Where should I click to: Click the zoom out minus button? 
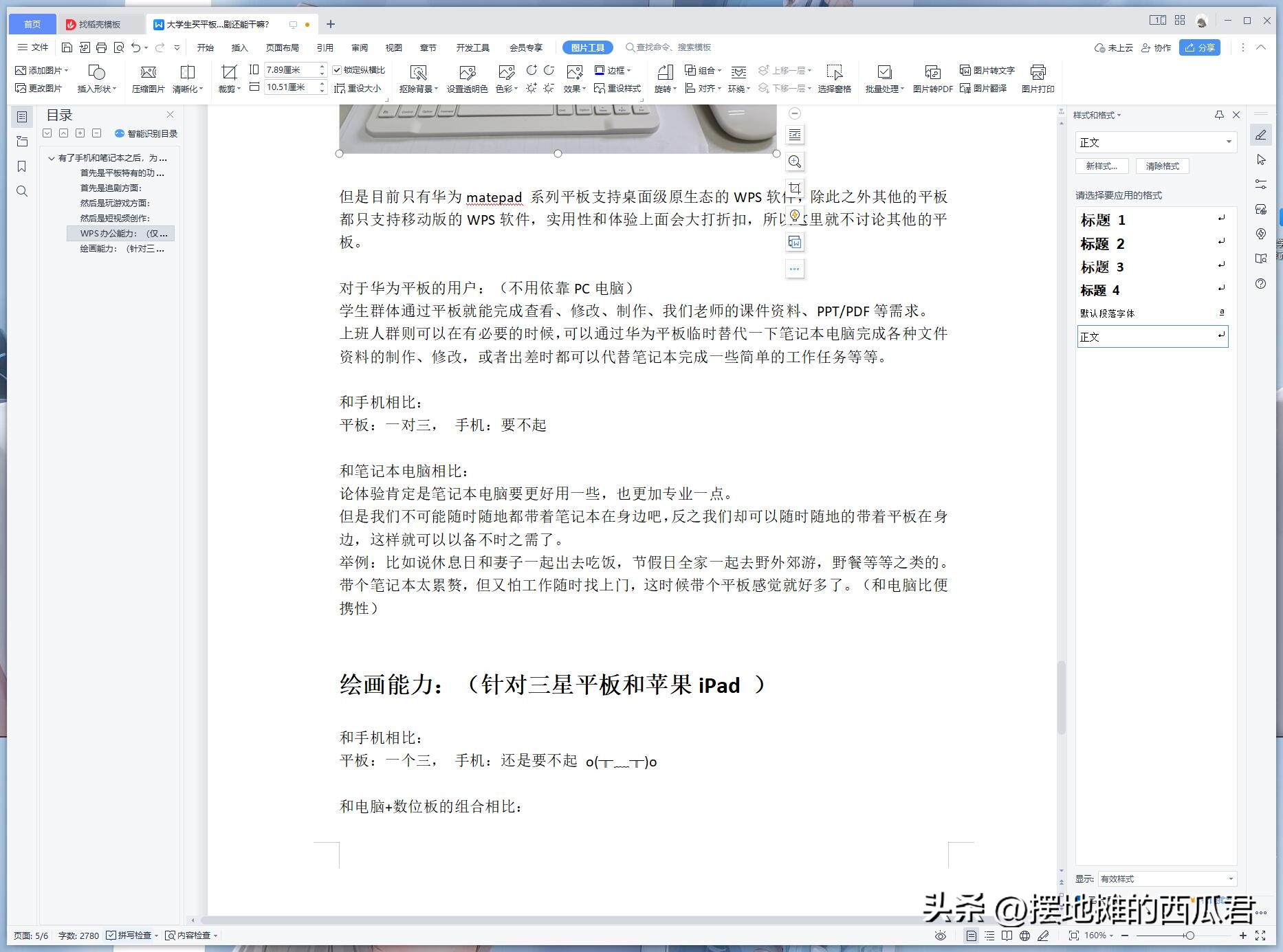1125,936
